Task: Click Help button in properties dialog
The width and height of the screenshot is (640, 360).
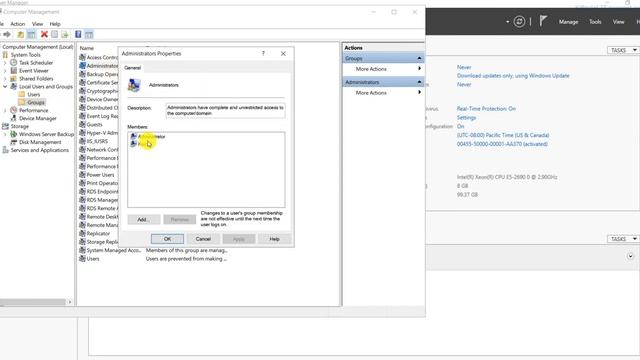Action: 274,239
